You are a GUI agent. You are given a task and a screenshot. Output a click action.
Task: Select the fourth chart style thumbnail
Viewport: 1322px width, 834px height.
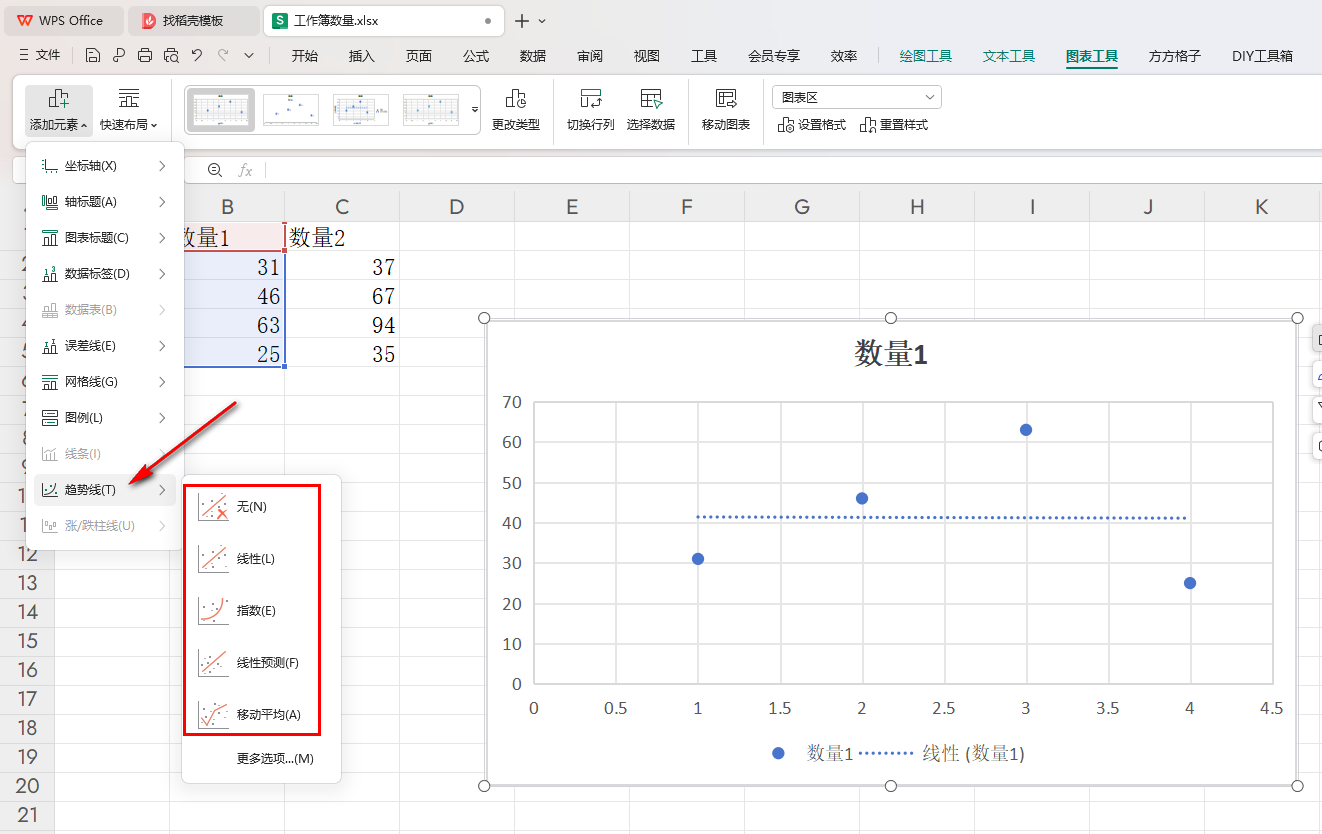431,110
